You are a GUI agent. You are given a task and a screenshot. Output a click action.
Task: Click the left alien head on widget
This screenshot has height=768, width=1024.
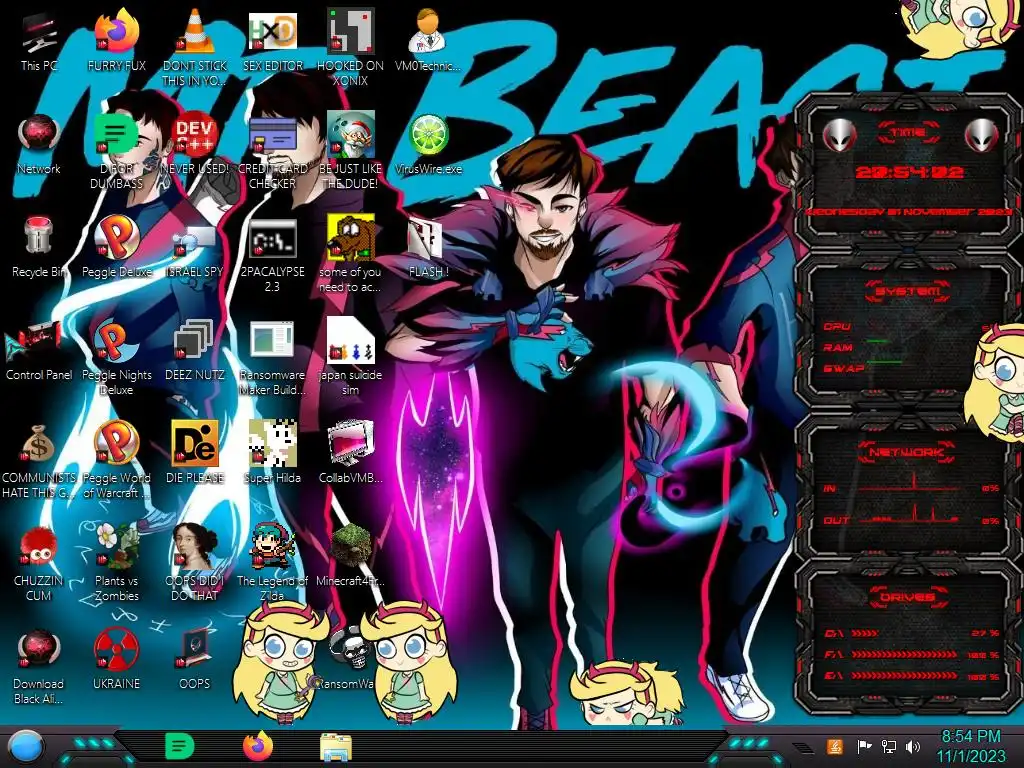point(839,135)
